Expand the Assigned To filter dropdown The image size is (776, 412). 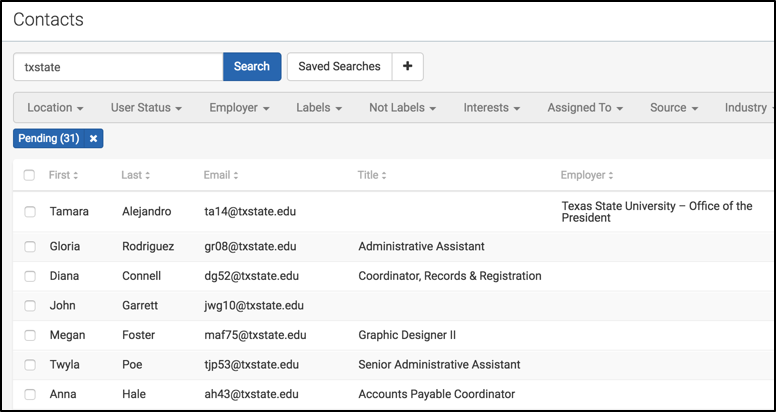585,107
